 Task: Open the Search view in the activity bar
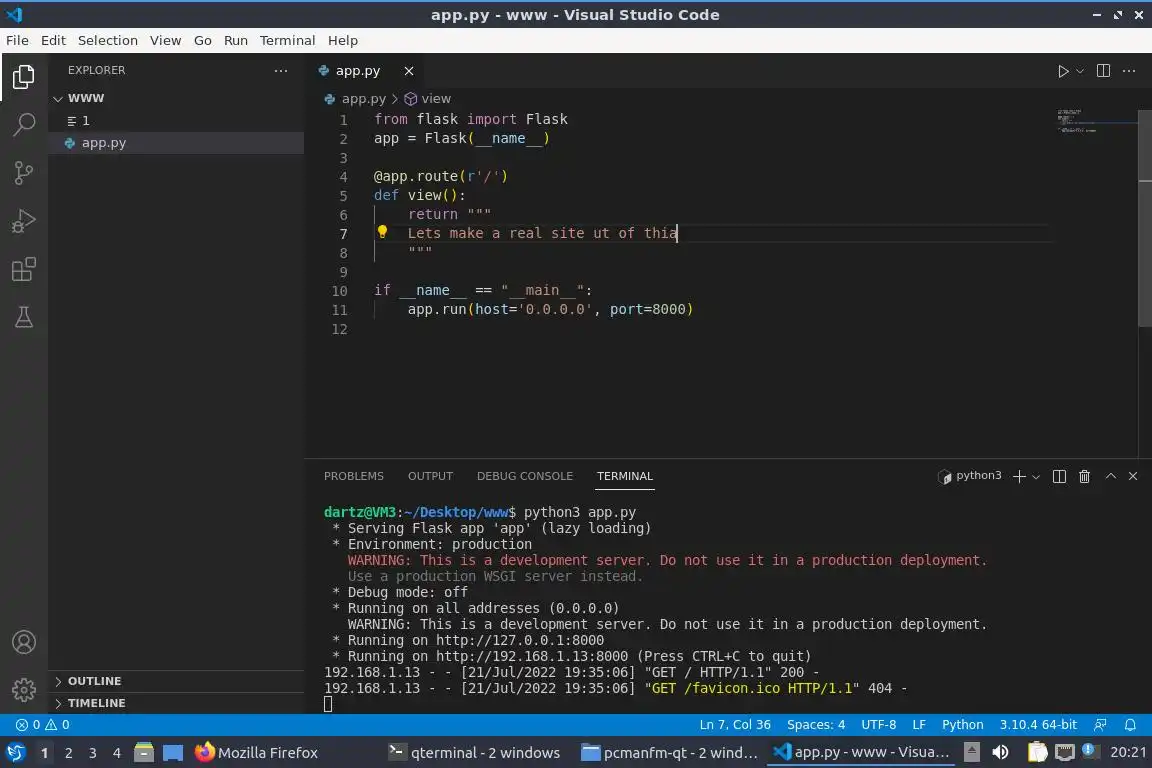(24, 124)
